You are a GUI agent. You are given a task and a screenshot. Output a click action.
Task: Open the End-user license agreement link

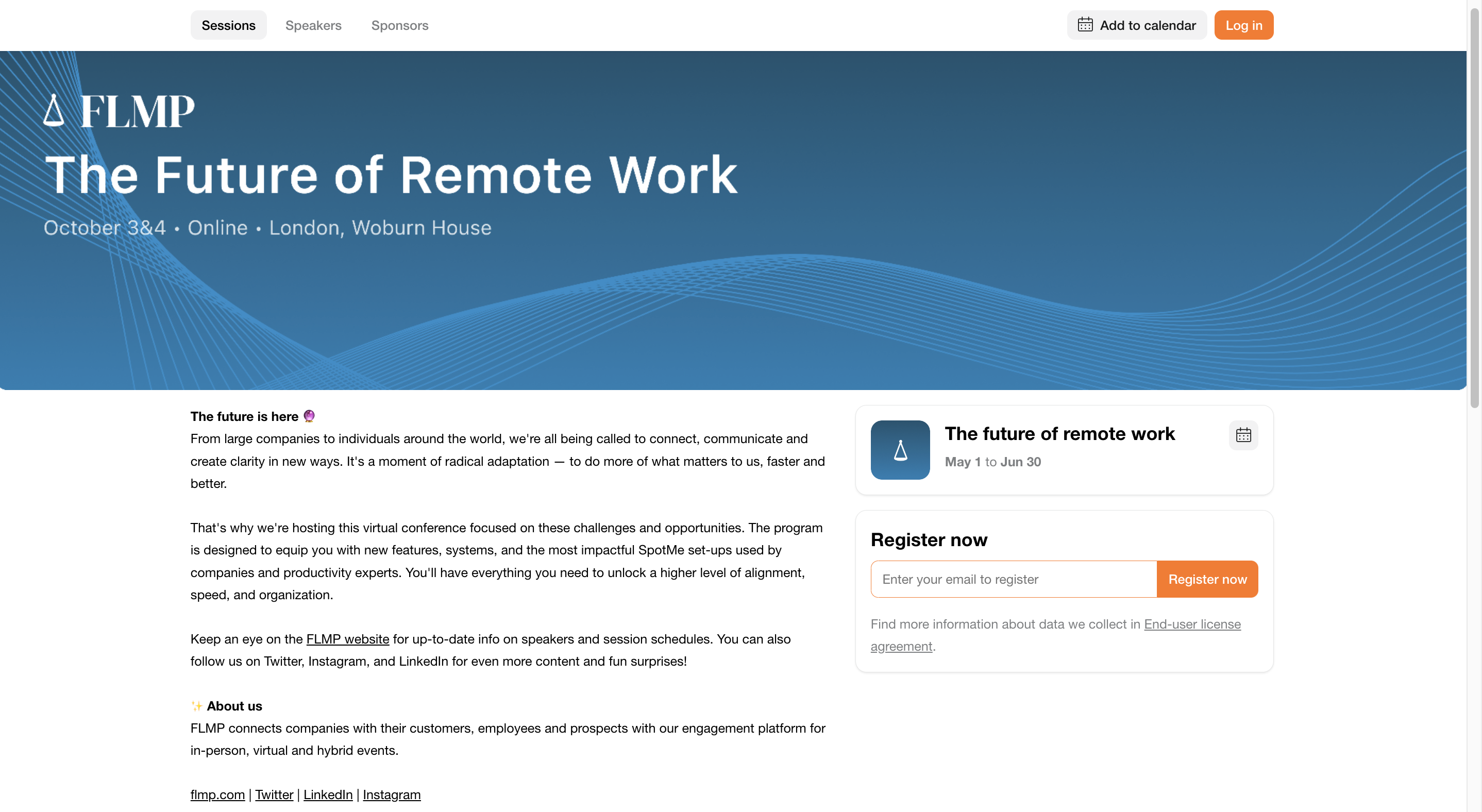[x=1055, y=635]
